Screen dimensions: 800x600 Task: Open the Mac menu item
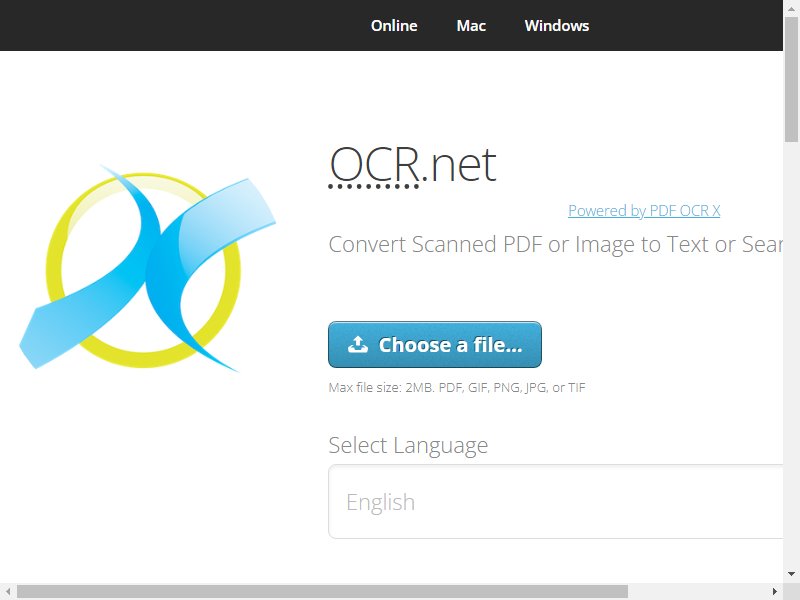tap(471, 26)
